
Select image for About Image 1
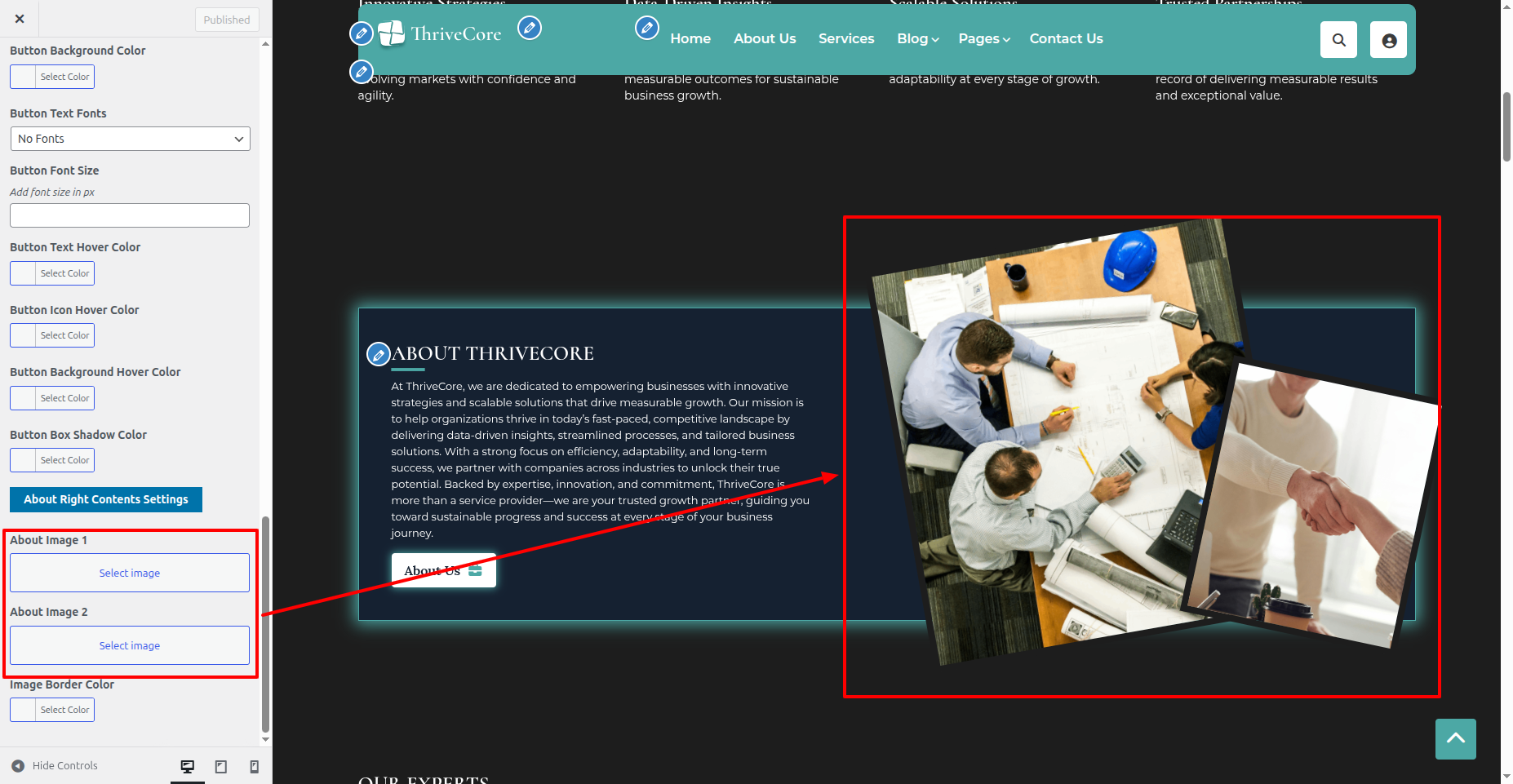[x=130, y=574]
